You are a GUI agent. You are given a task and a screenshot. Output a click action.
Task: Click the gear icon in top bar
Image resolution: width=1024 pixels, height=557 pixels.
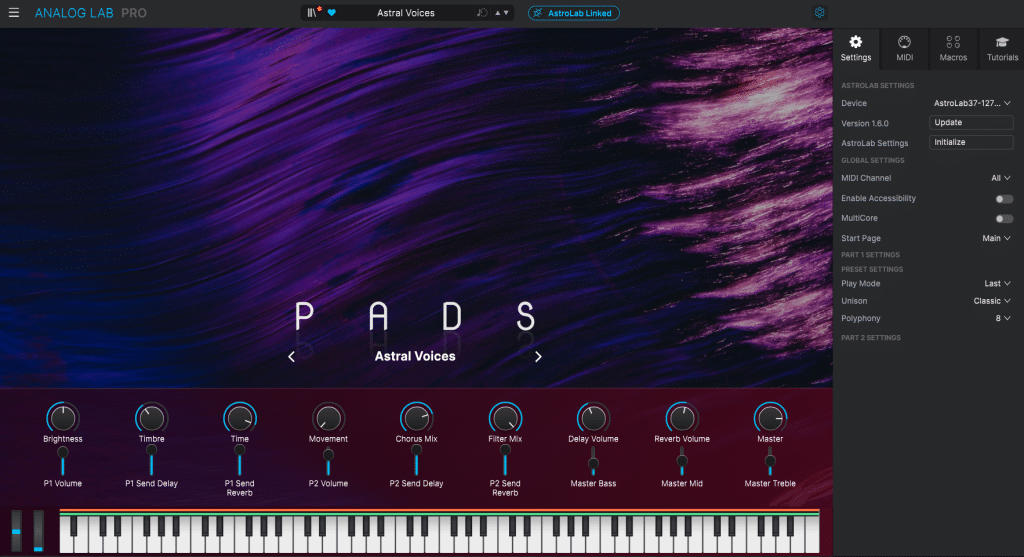(820, 13)
